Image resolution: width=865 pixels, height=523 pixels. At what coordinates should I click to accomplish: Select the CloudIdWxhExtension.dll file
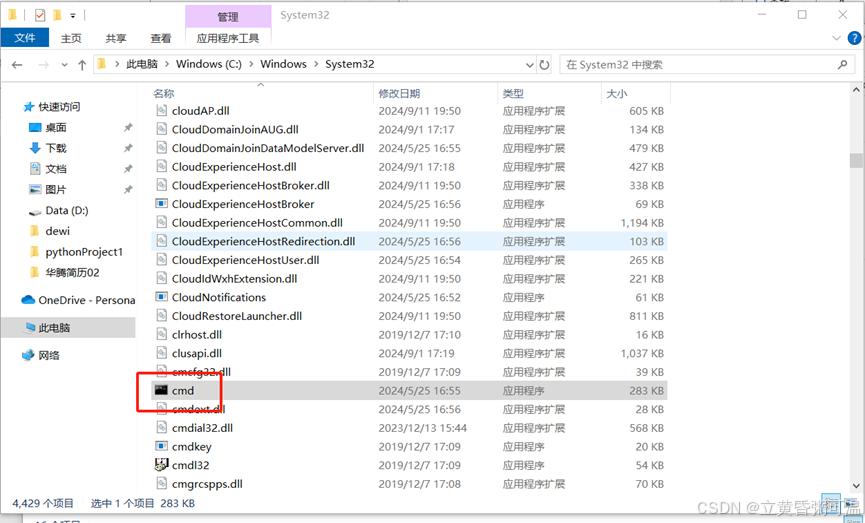409,279
